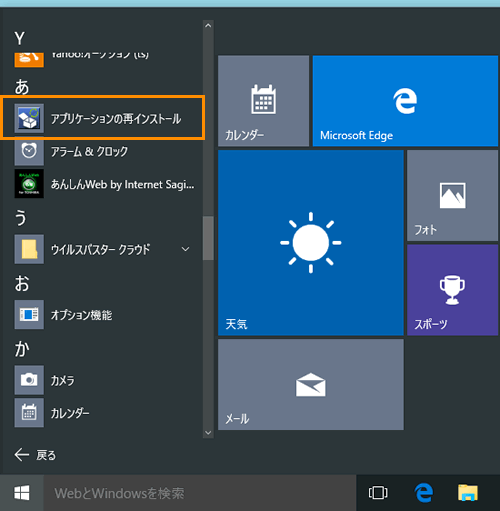Click the 戻る back button

pyautogui.click(x=35, y=455)
